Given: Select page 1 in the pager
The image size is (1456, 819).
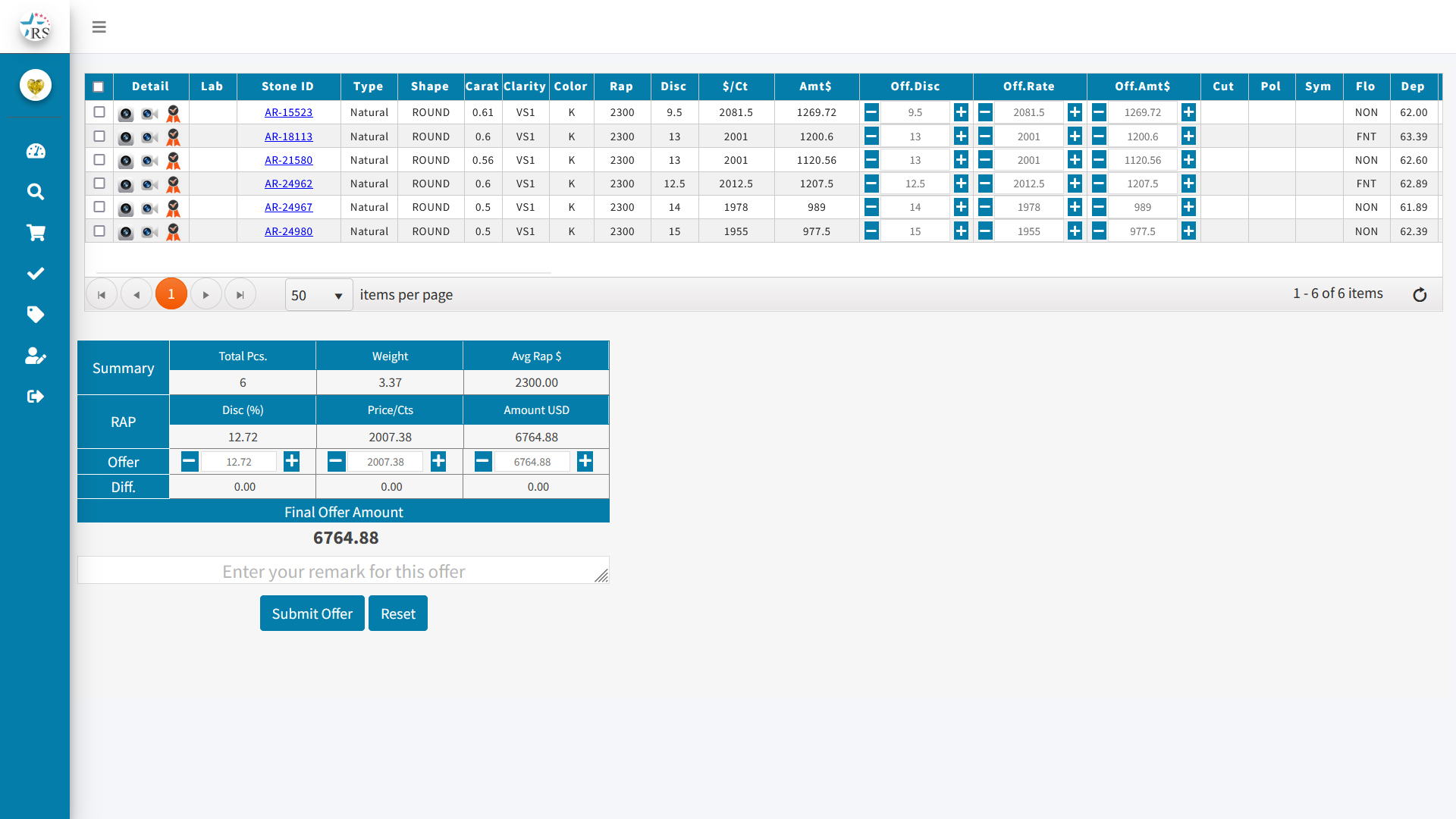Looking at the screenshot, I should click(171, 294).
